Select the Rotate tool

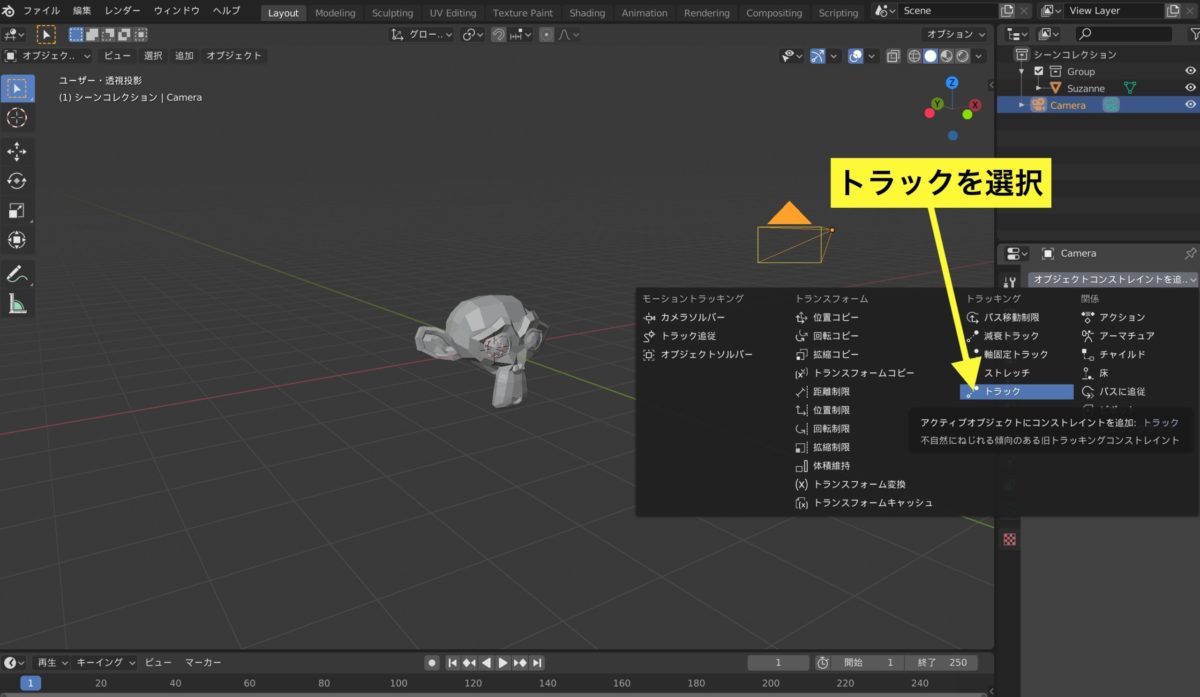click(17, 181)
